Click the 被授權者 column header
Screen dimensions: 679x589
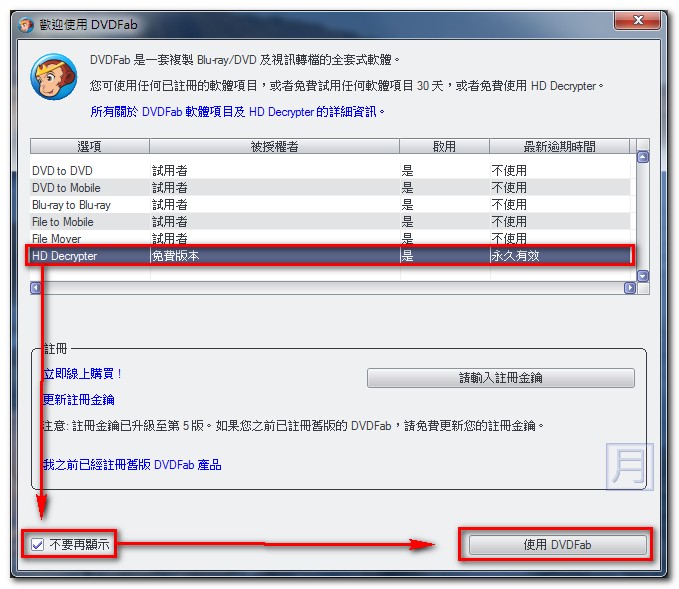tap(274, 146)
